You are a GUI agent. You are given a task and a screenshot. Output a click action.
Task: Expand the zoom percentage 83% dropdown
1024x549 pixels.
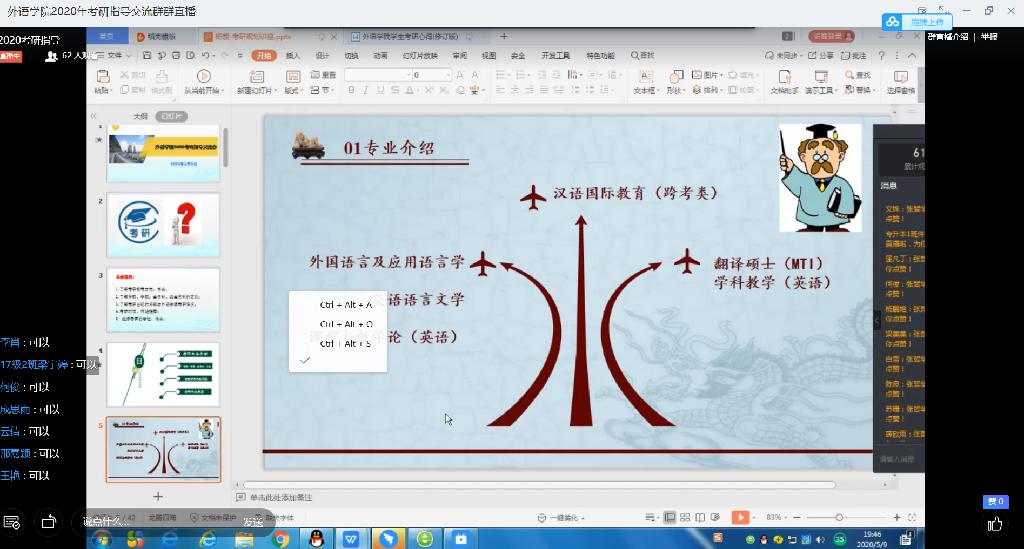[776, 517]
